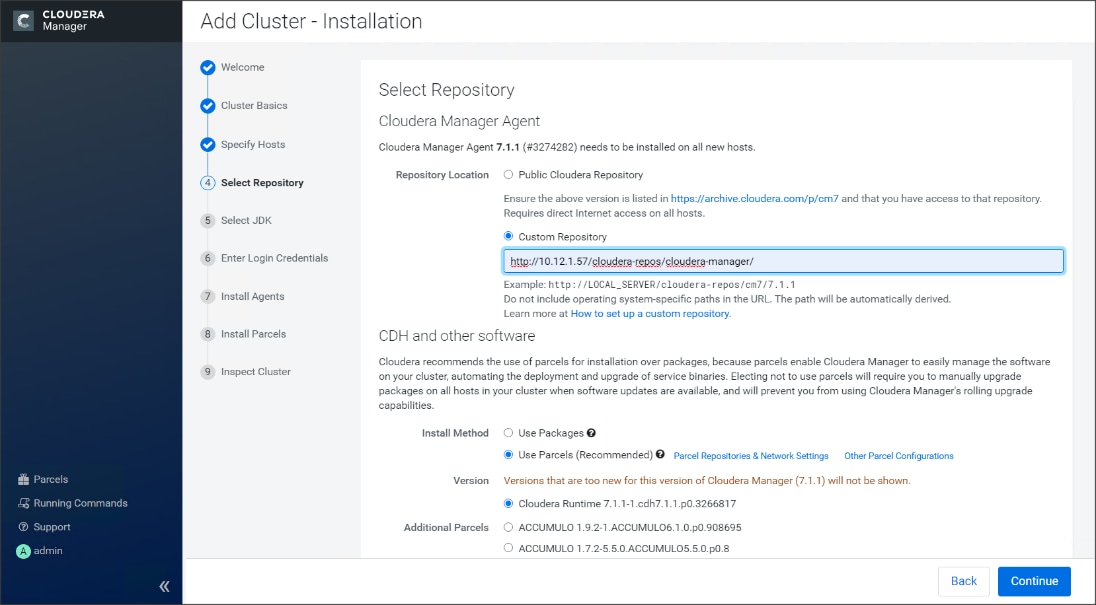Choose Use Packages install method
This screenshot has width=1096, height=605.
coord(508,433)
